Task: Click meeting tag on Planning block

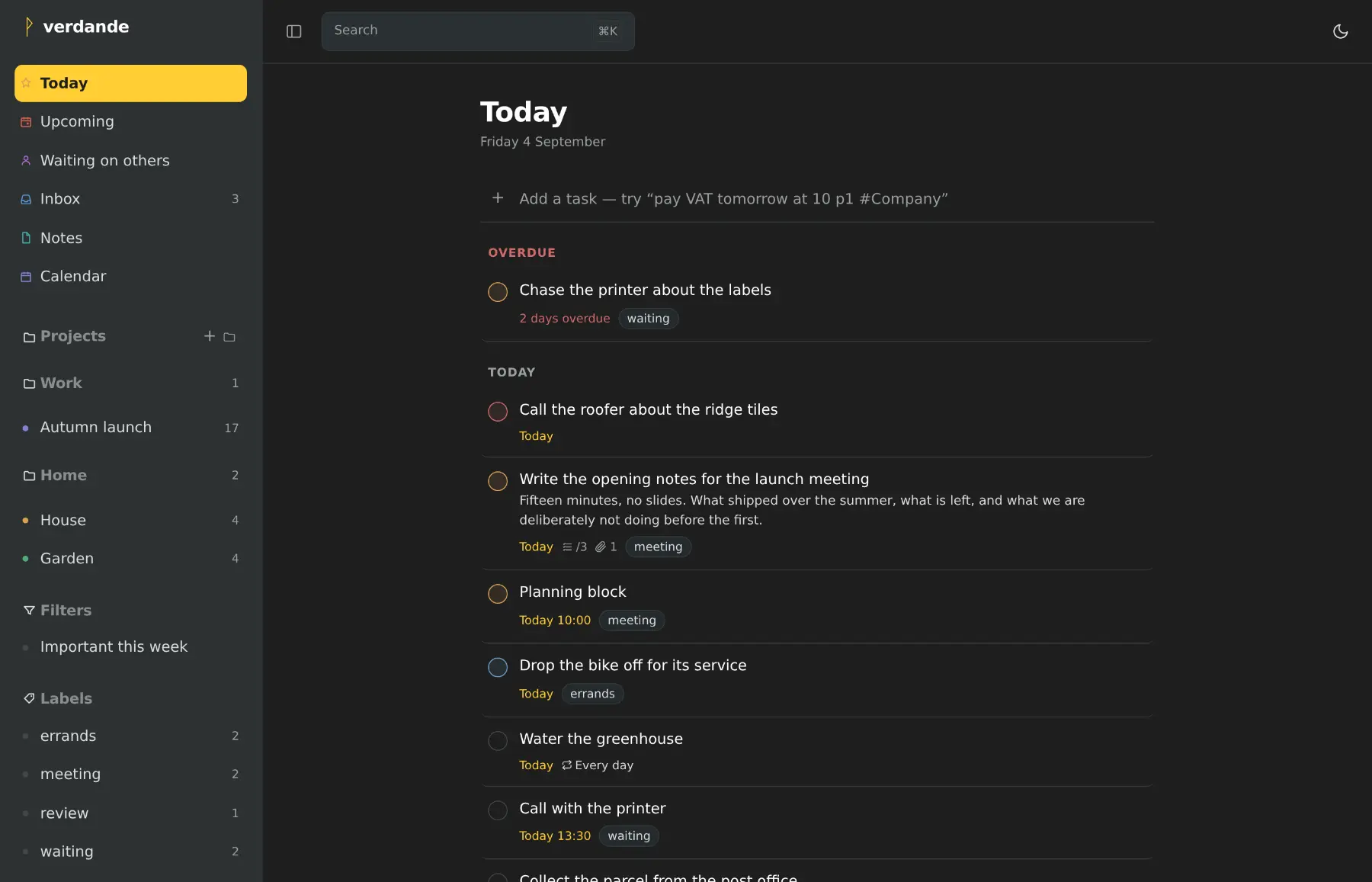Action: (632, 621)
